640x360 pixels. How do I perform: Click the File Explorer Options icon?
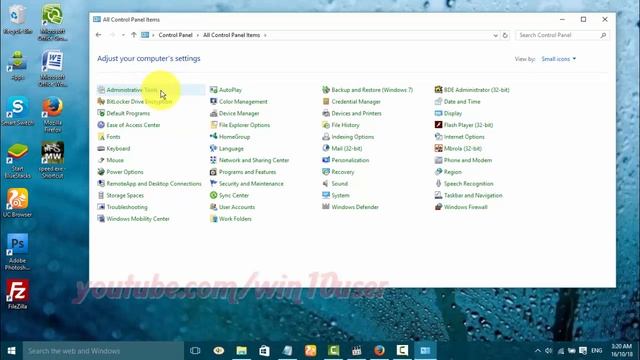point(213,125)
